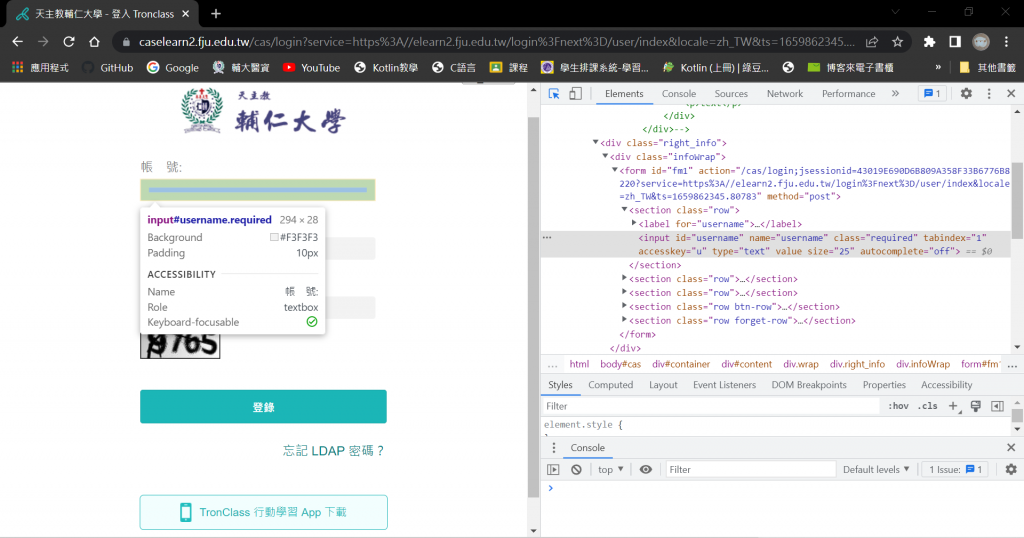This screenshot has height=538, width=1024.
Task: Open the Chrome profile avatar
Action: click(981, 42)
